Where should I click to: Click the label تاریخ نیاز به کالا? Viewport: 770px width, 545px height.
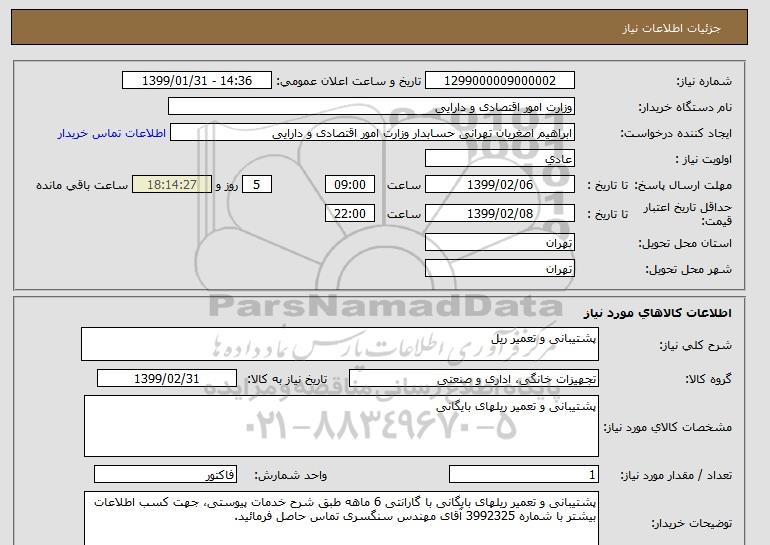point(287,379)
